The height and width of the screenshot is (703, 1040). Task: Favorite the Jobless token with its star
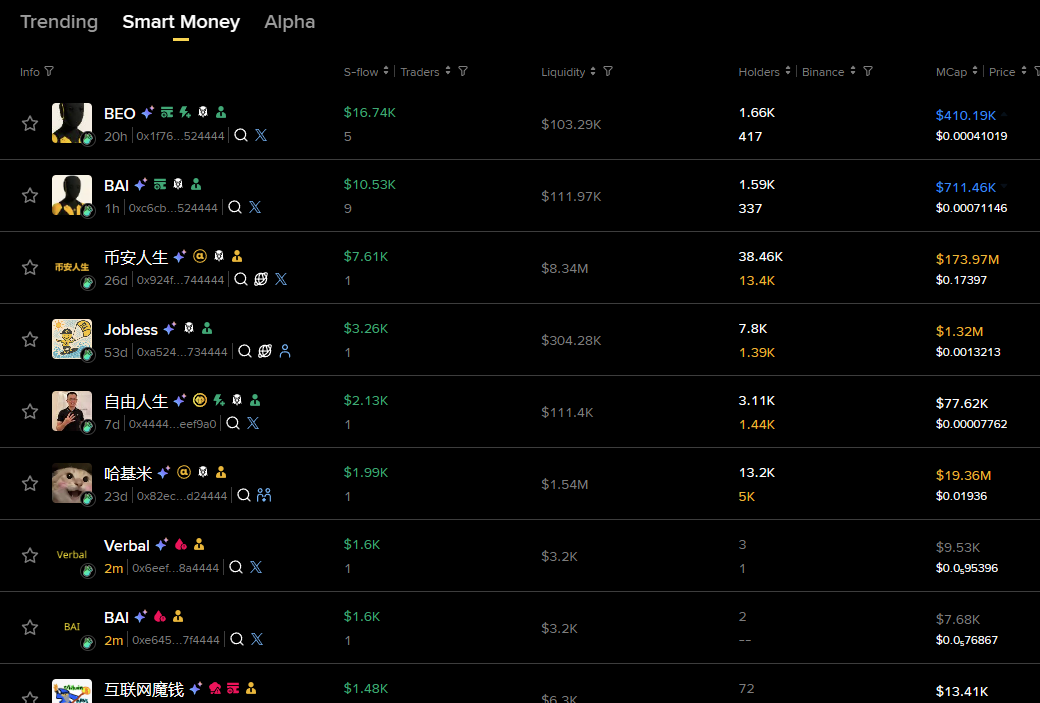click(x=29, y=339)
